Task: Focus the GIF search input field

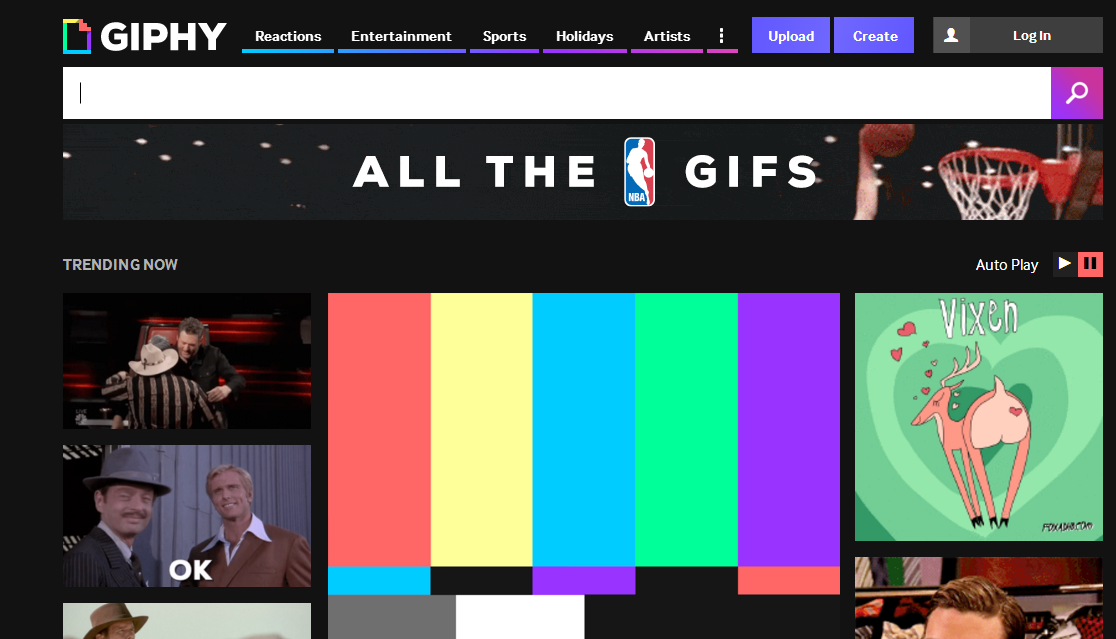Action: (x=557, y=93)
